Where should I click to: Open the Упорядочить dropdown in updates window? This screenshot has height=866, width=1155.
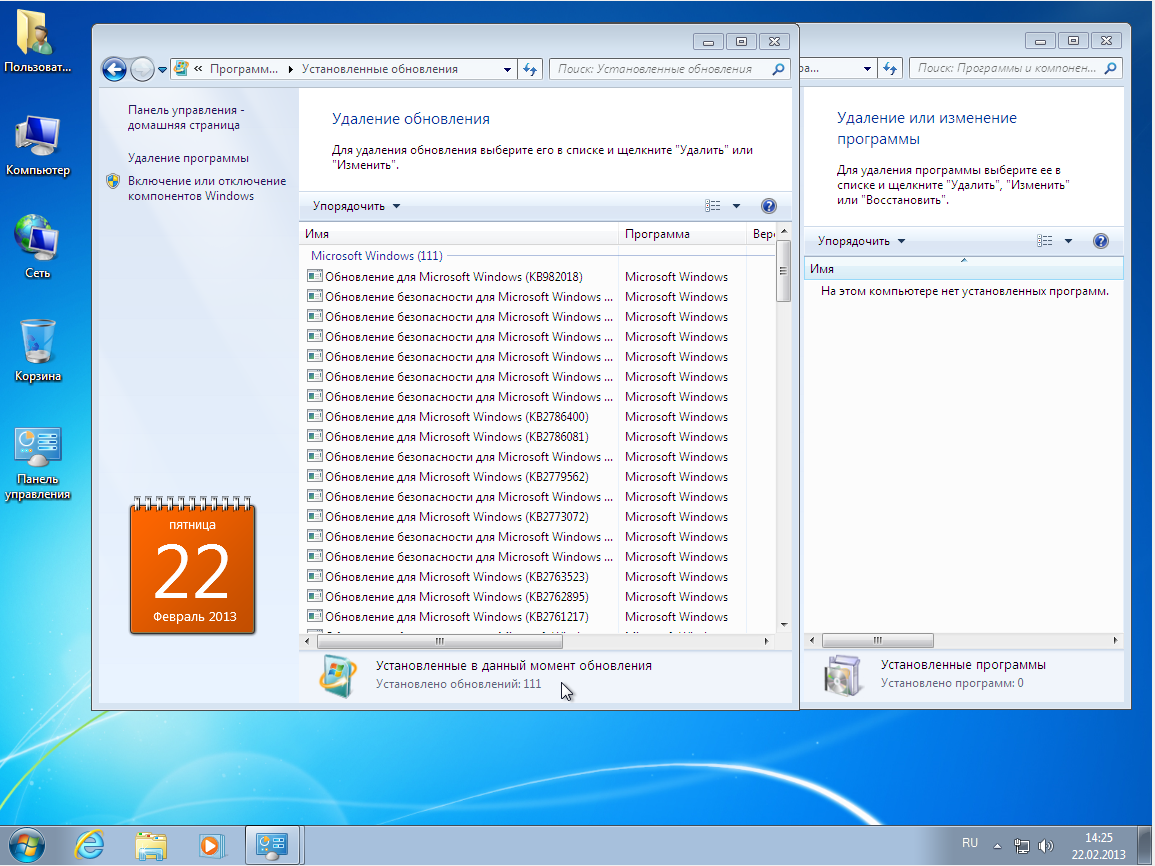coord(356,206)
